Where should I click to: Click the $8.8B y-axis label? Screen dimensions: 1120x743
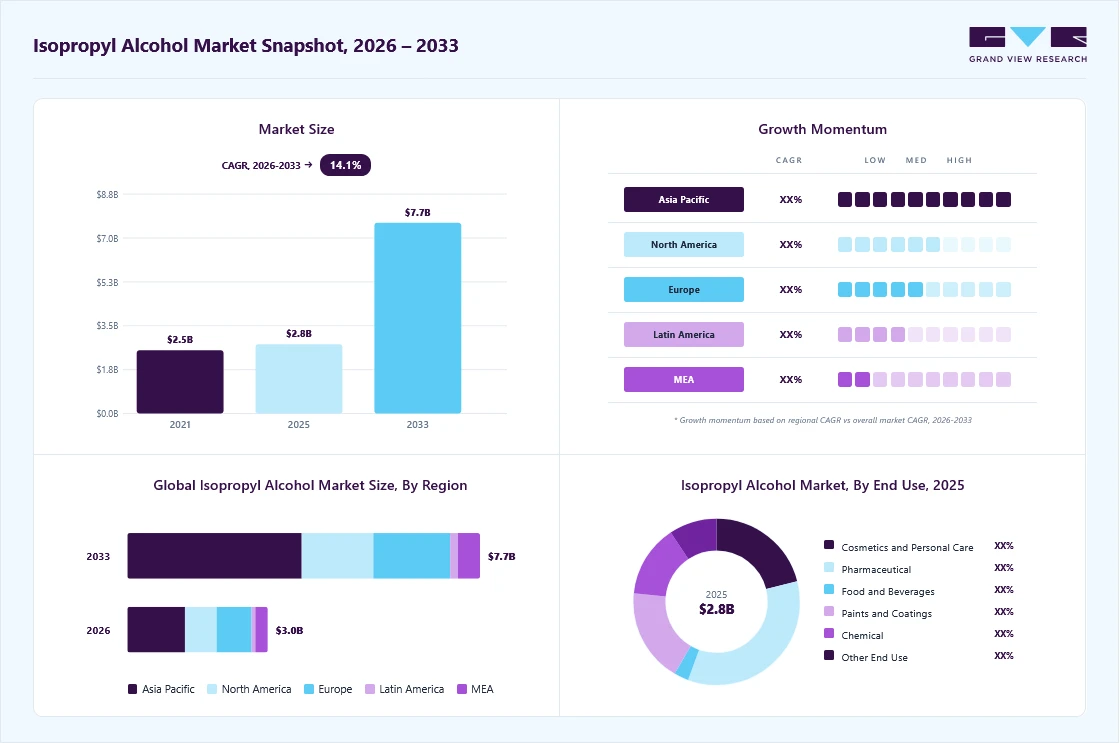click(x=107, y=194)
